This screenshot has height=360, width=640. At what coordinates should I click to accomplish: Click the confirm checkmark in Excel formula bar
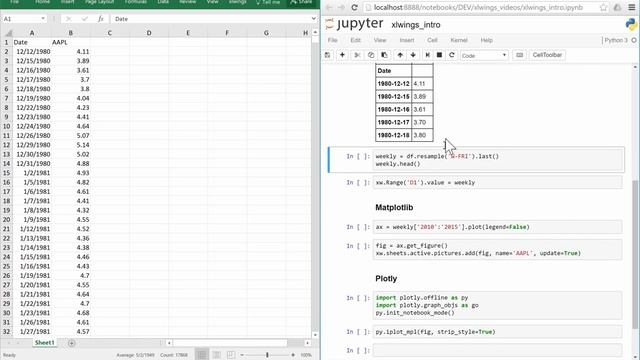click(84, 19)
